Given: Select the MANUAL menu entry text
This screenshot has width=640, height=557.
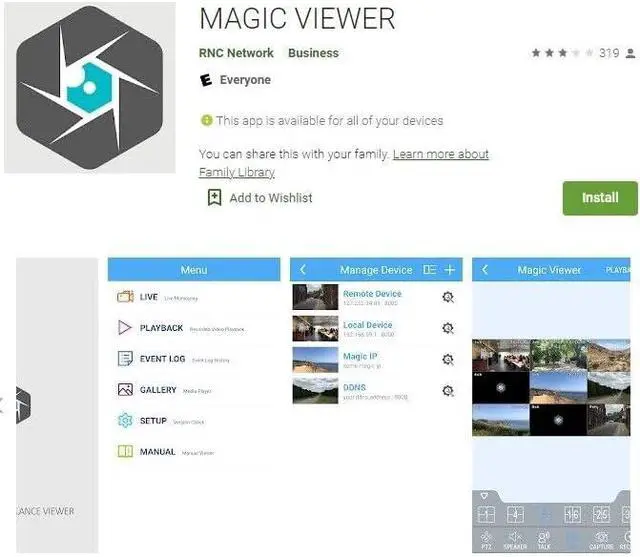Looking at the screenshot, I should coord(158,452).
